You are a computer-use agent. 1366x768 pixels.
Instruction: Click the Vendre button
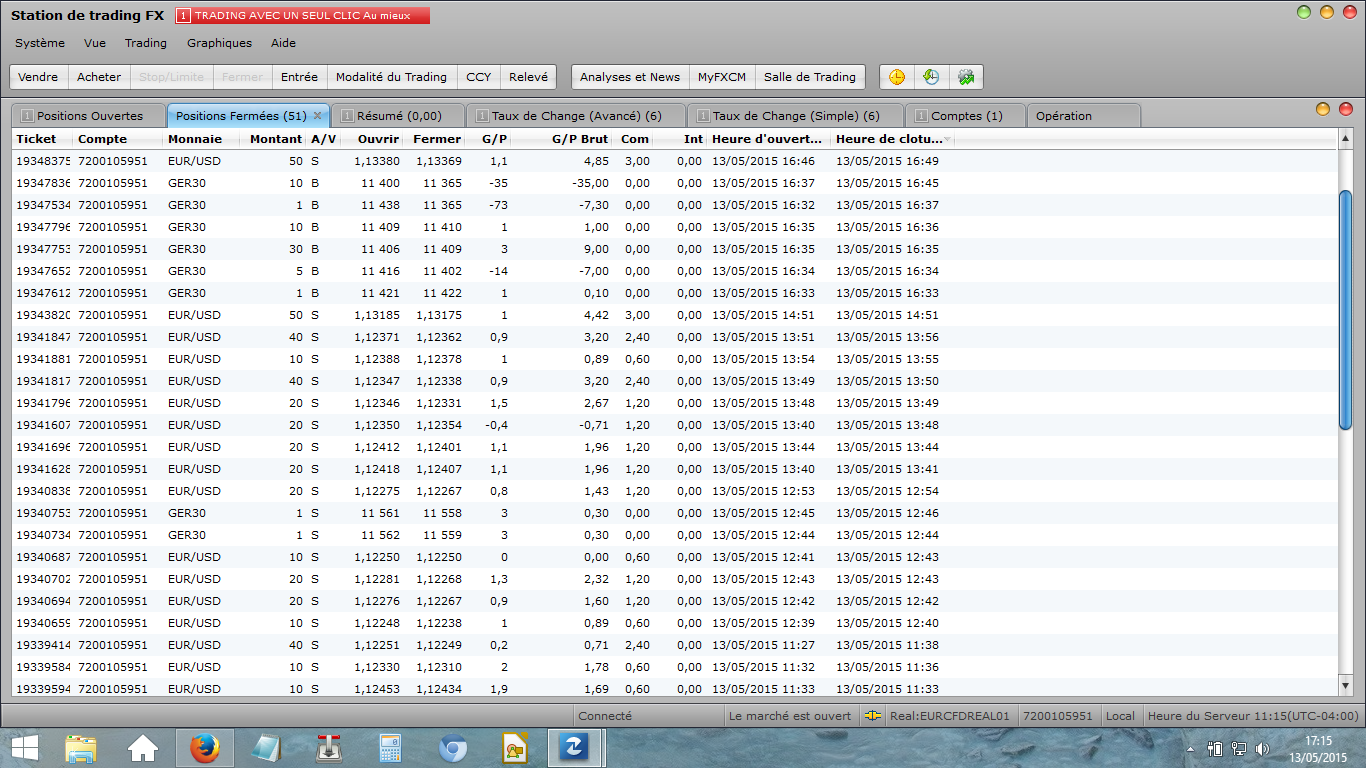click(38, 77)
